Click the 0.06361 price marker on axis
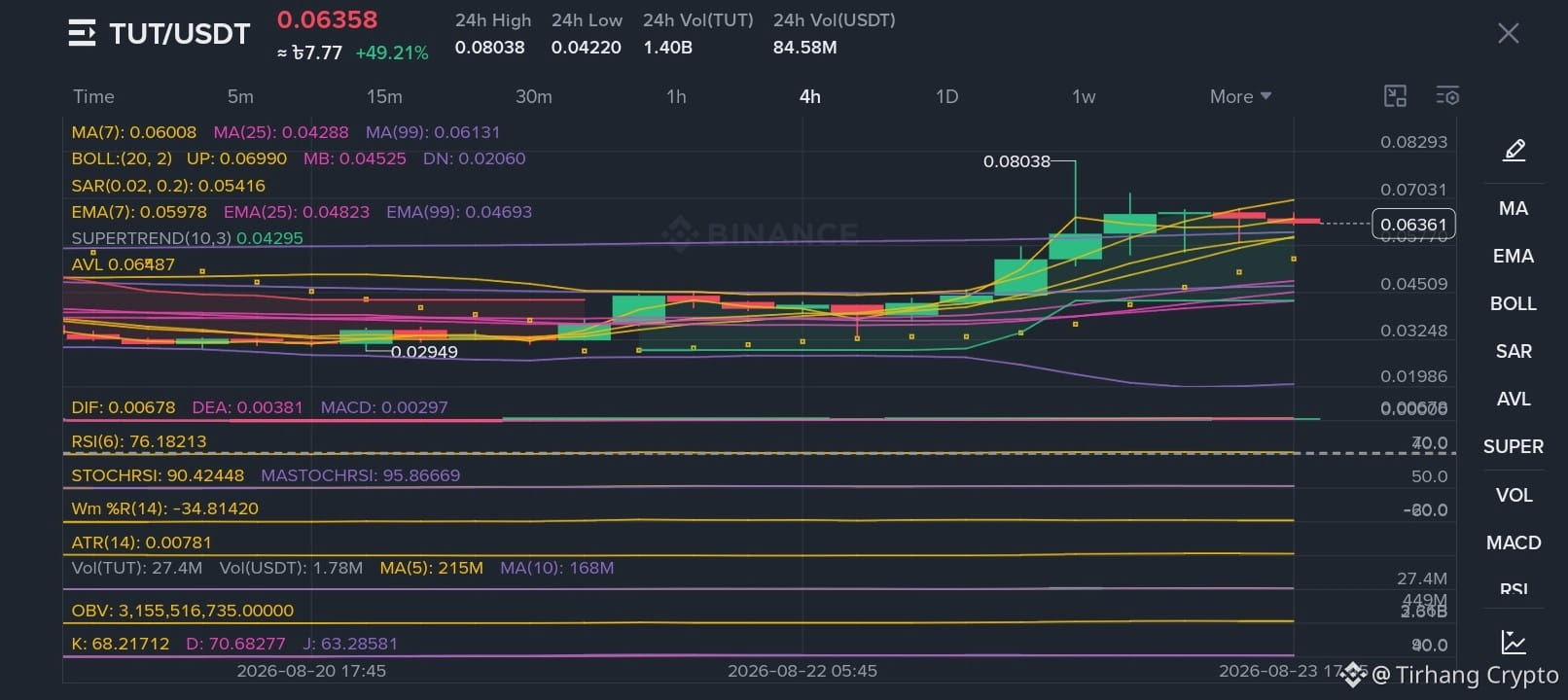Viewport: 1568px width, 700px height. pos(1413,225)
